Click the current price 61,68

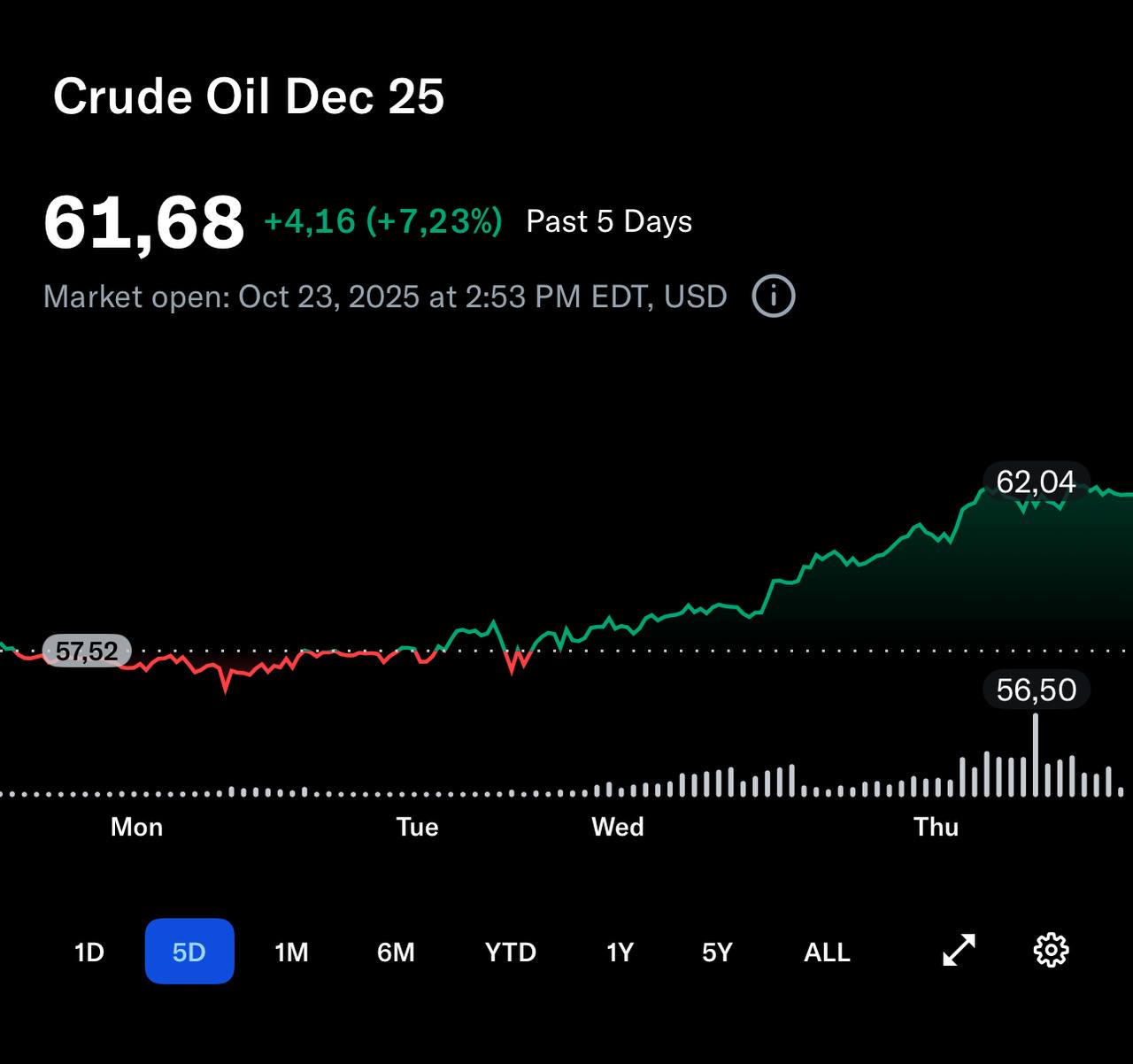(143, 222)
